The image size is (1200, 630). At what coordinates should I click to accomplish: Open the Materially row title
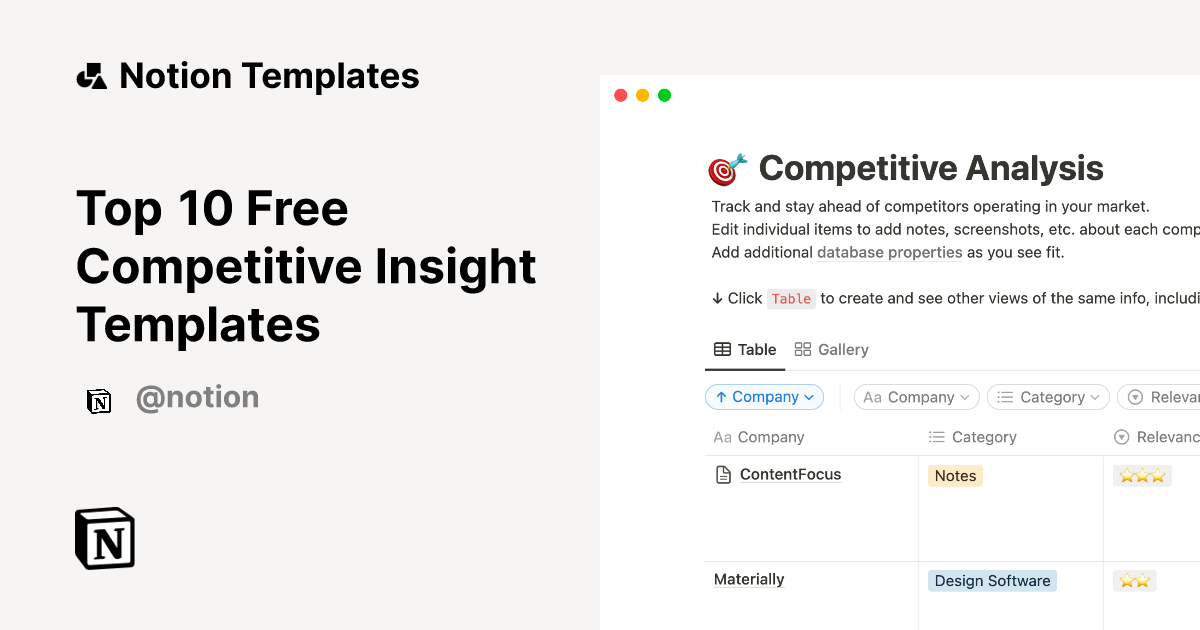(748, 579)
